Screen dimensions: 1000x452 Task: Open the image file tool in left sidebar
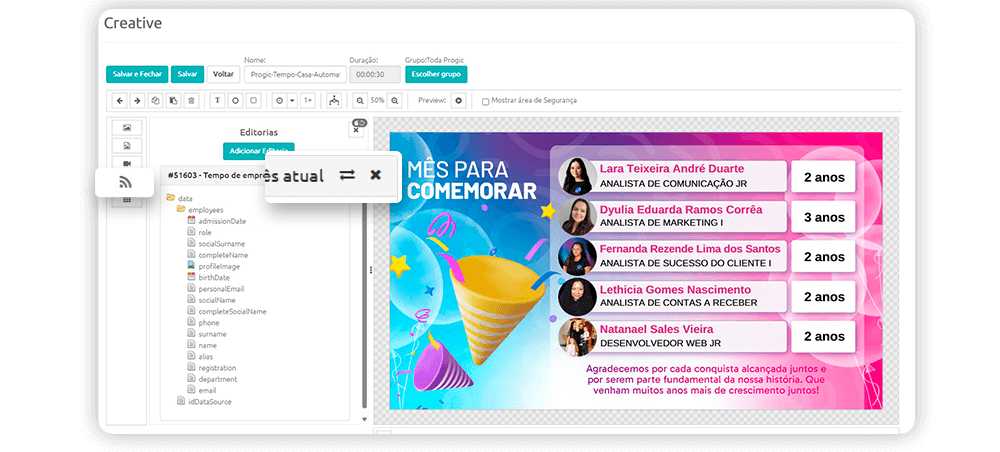click(x=127, y=146)
